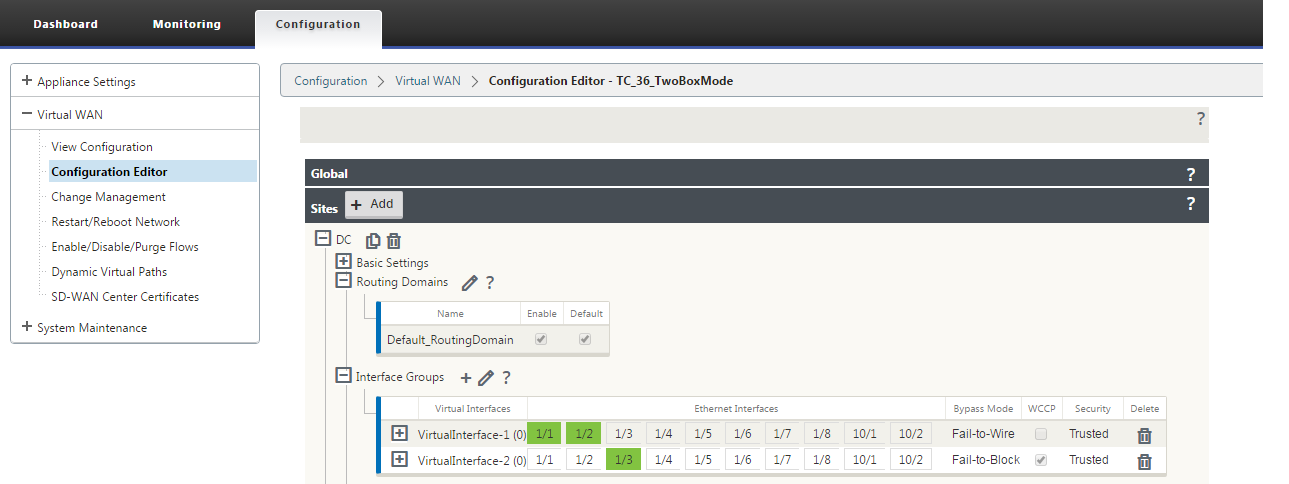Toggle WCCP checkbox for VirtualInterface-2
The height and width of the screenshot is (484, 1289).
click(1042, 460)
